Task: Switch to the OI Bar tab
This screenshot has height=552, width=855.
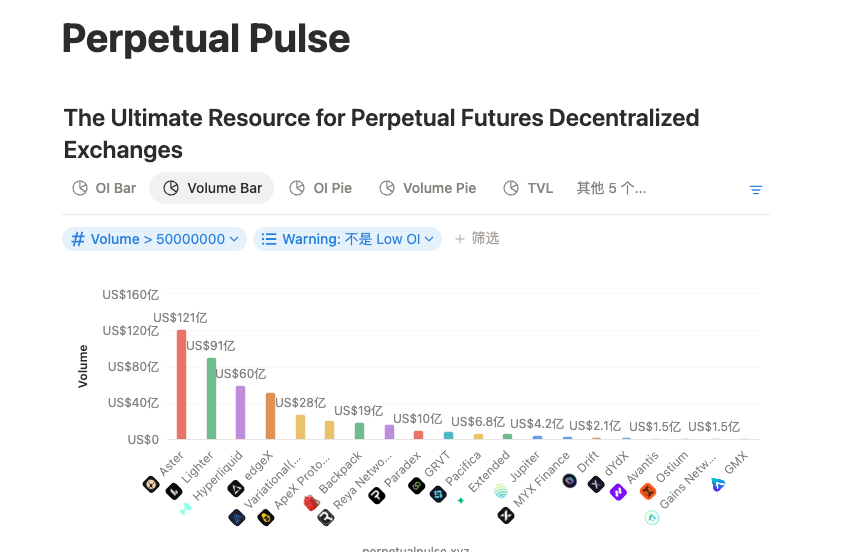Action: click(x=105, y=188)
